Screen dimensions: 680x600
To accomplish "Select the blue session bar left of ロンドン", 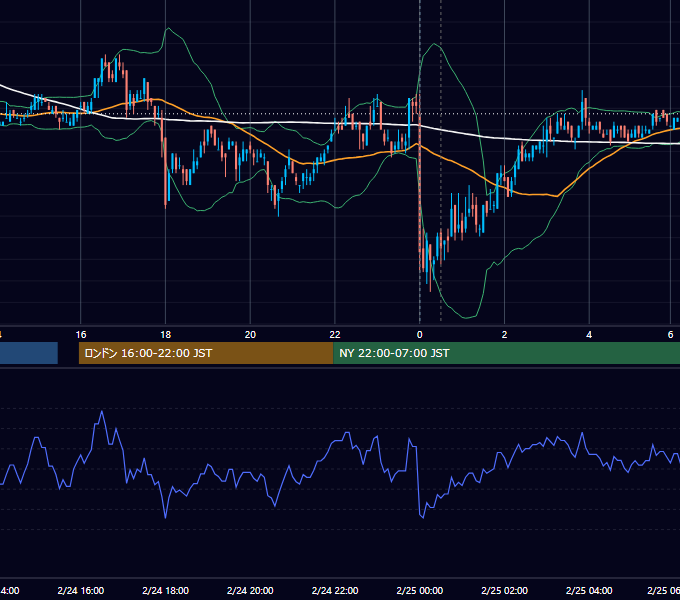I will tap(29, 353).
